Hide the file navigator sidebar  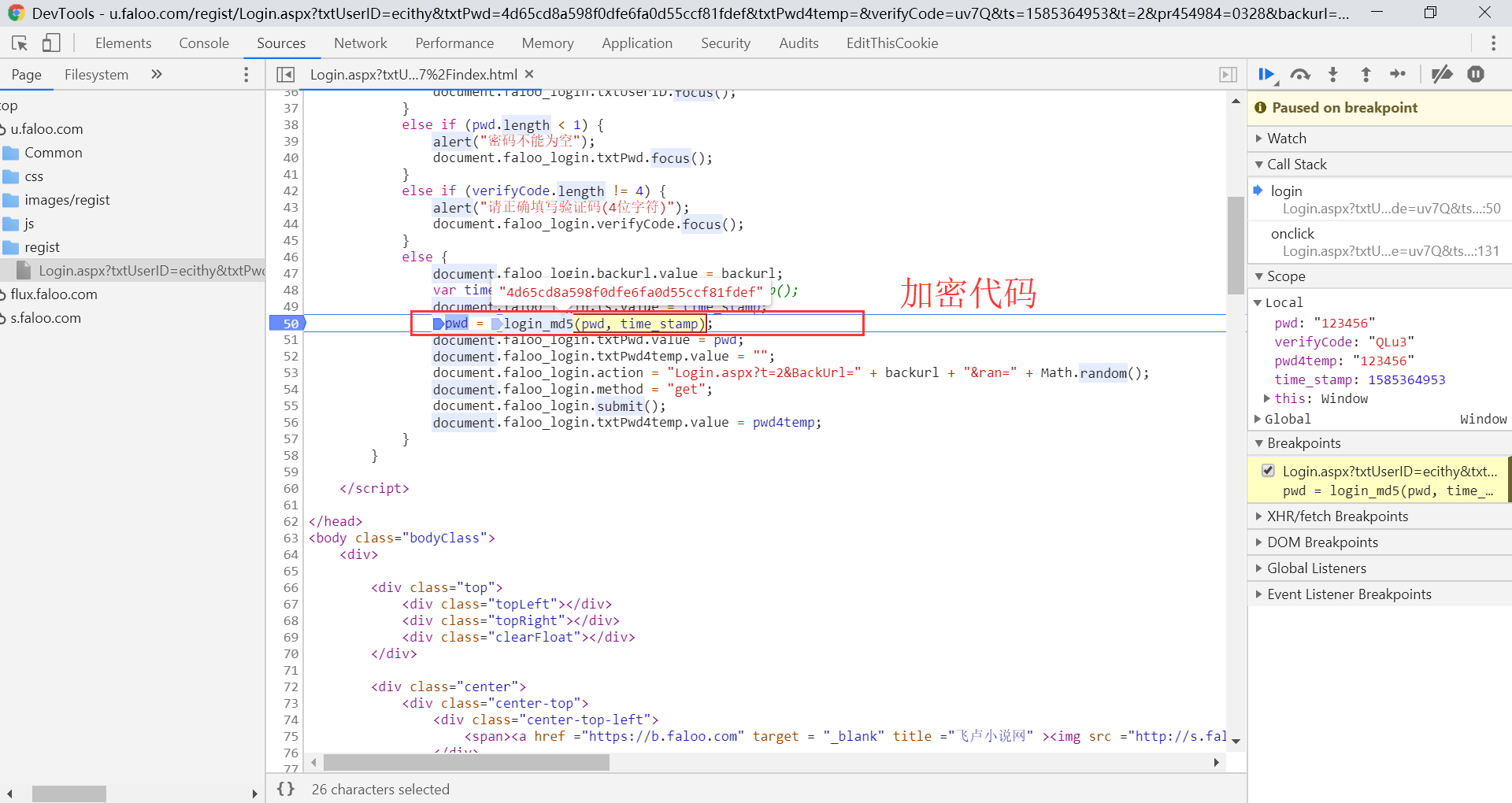tap(285, 75)
